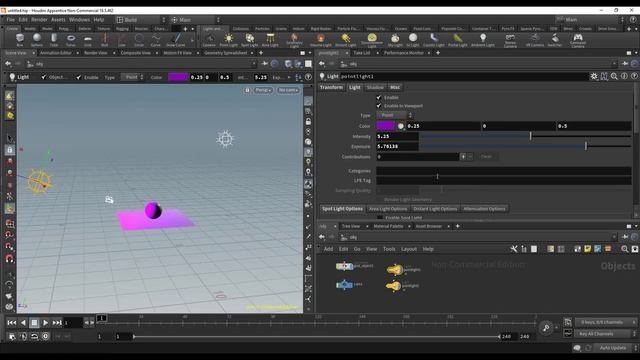Open the Render View pane tab
Screen dimensions: 640x360
coord(96,53)
